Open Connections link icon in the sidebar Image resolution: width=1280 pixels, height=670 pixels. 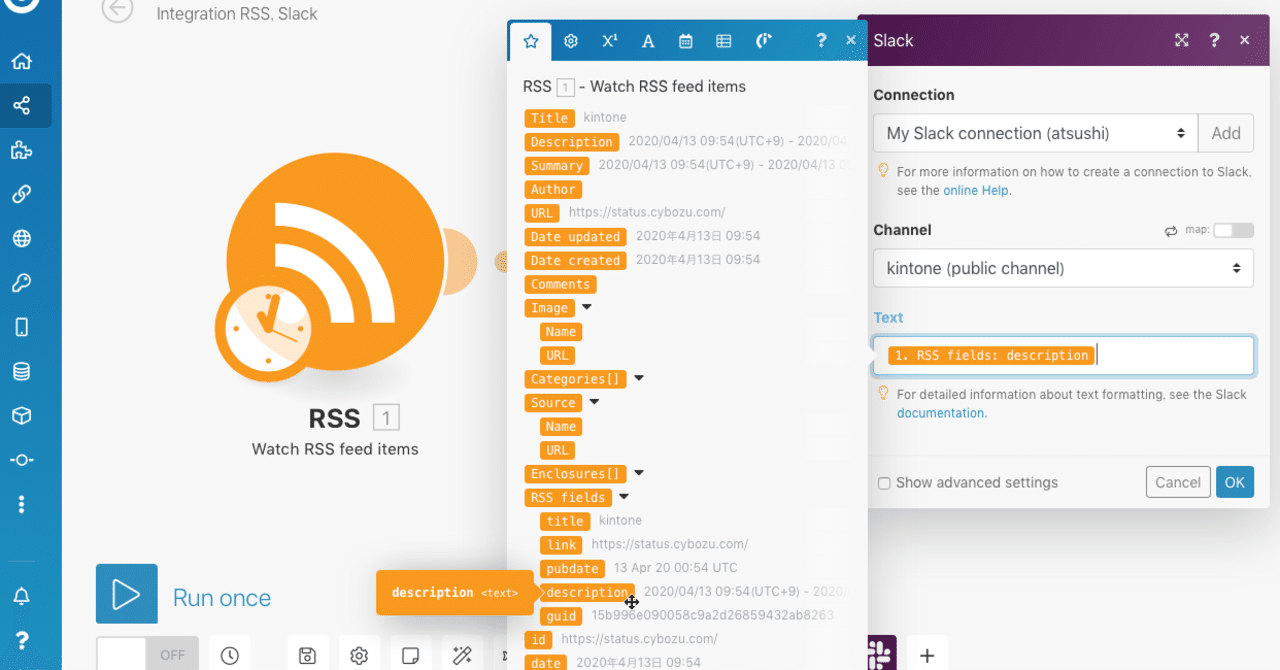tap(21, 194)
